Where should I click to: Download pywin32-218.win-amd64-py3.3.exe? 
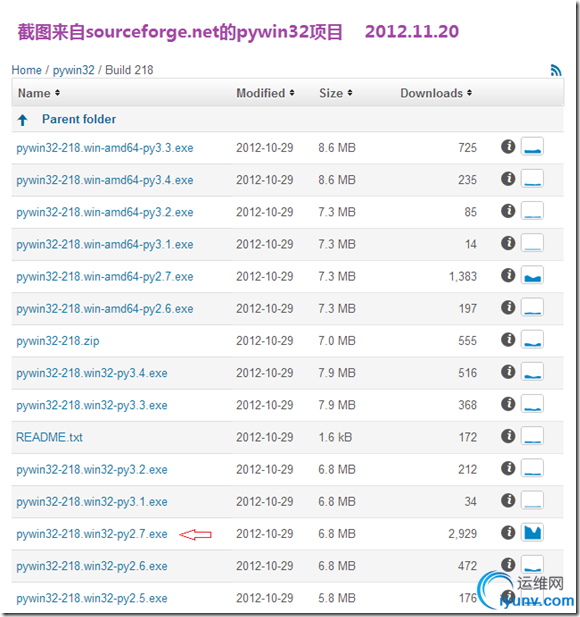coord(105,148)
